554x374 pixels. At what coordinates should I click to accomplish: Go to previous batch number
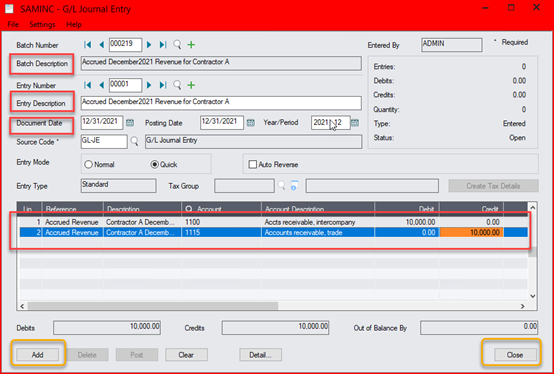coord(102,45)
